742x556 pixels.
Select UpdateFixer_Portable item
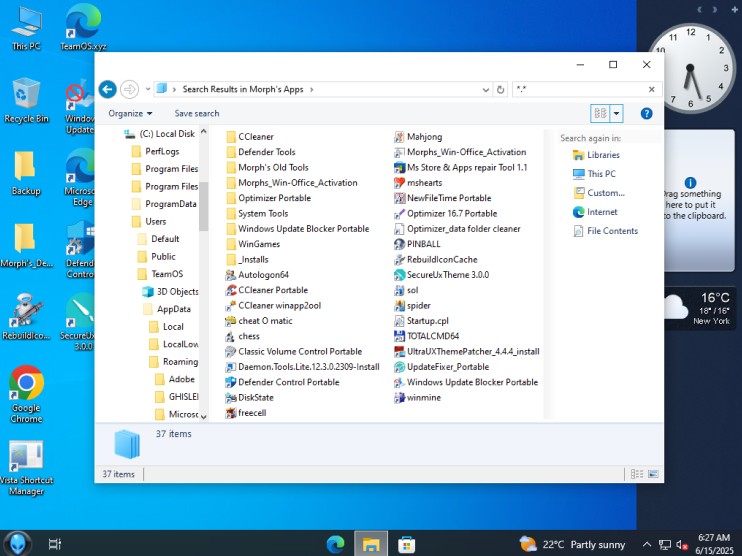[442, 367]
